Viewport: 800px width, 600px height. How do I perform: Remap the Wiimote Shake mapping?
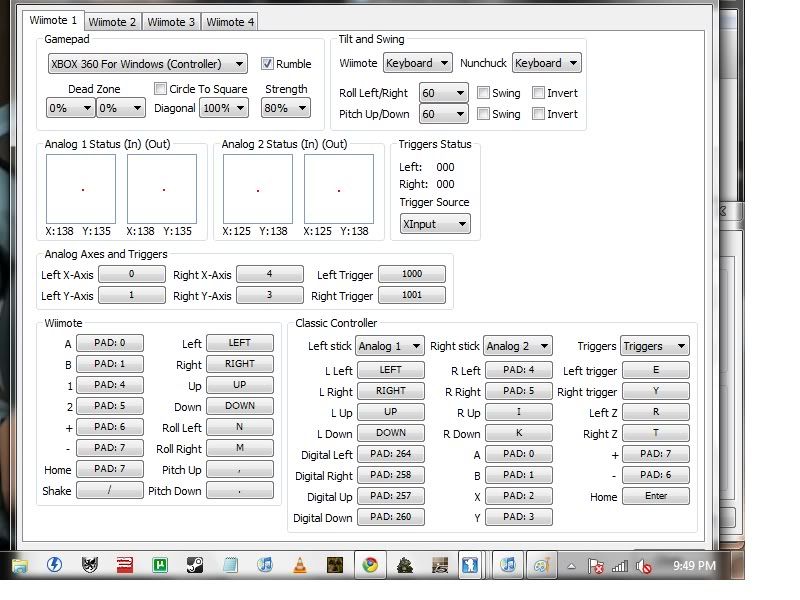click(110, 490)
